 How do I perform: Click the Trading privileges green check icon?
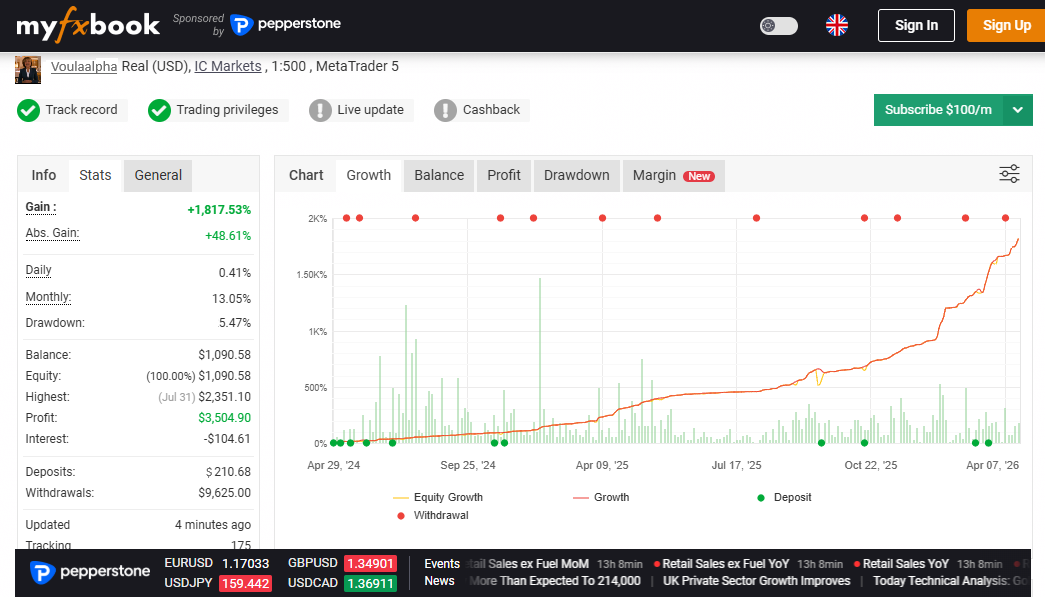click(159, 111)
